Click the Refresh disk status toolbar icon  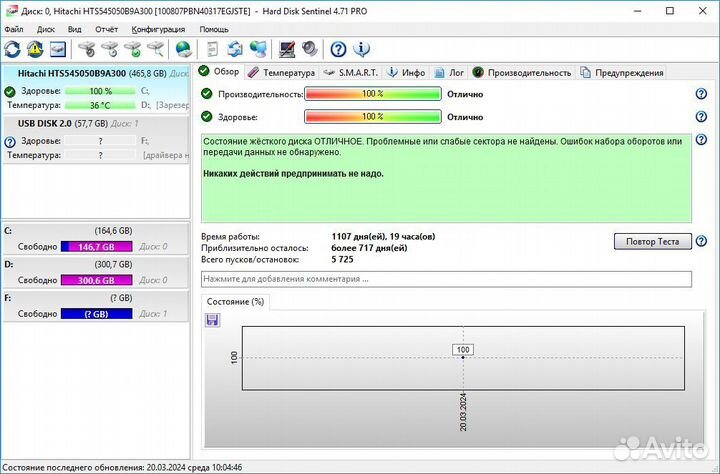click(x=12, y=49)
